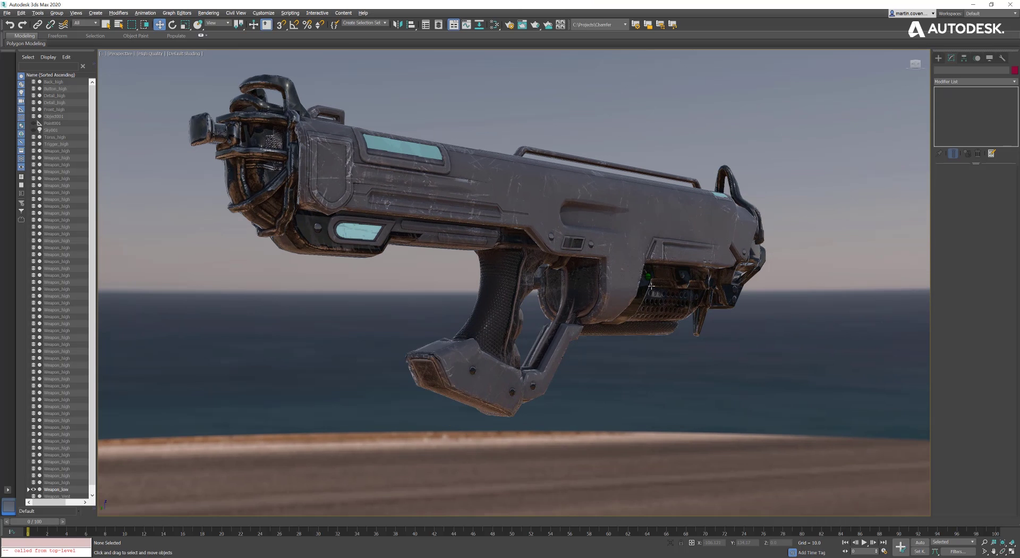Expand the Modifier List dropdown
Viewport: 1020px width, 558px height.
coord(975,81)
